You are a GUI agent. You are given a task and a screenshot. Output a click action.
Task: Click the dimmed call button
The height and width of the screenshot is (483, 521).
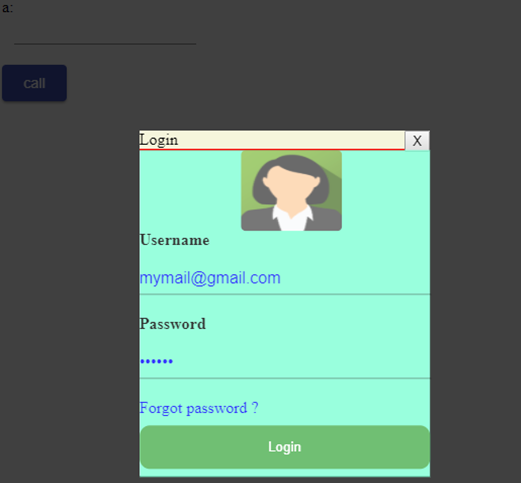[34, 83]
